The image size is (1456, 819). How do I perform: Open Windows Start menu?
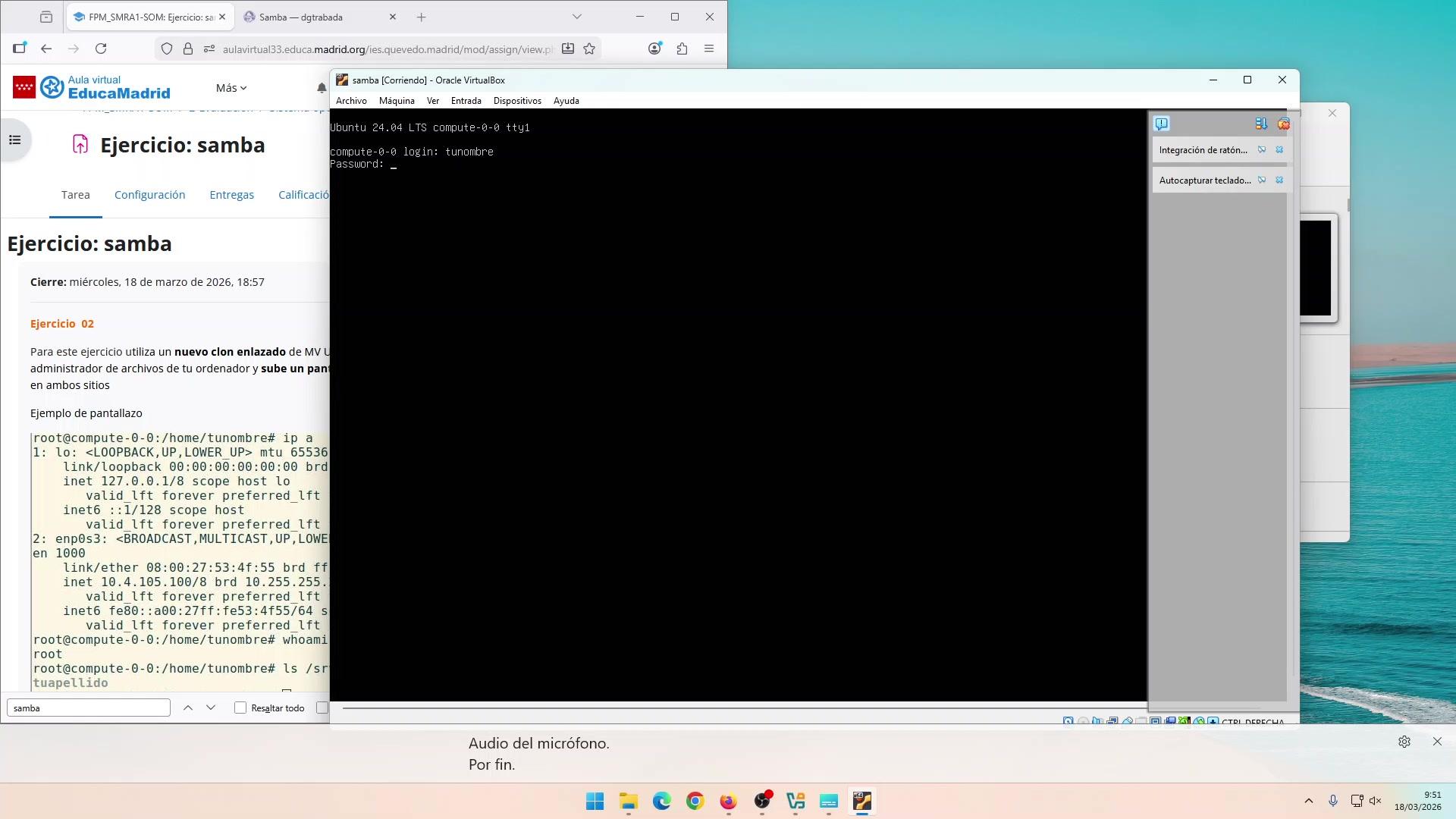[595, 801]
